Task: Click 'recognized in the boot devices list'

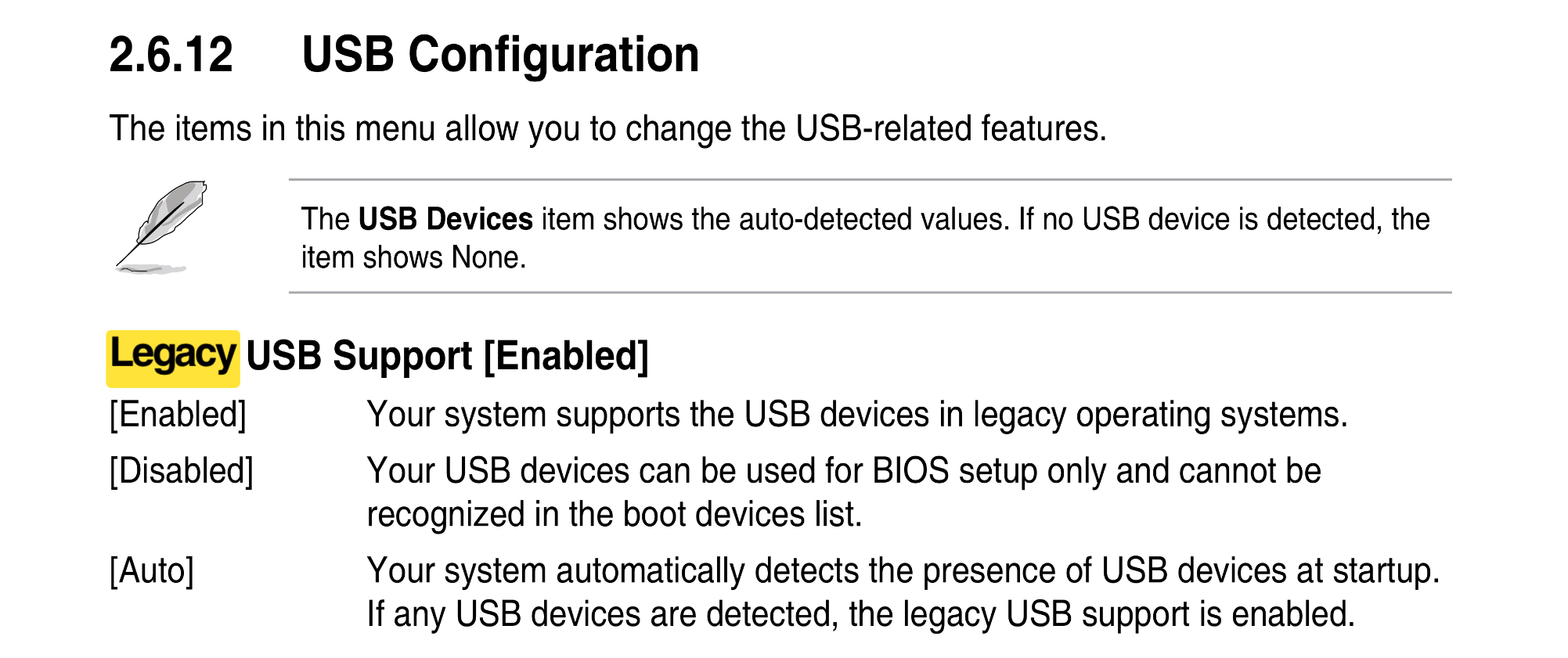Action: pyautogui.click(x=615, y=515)
